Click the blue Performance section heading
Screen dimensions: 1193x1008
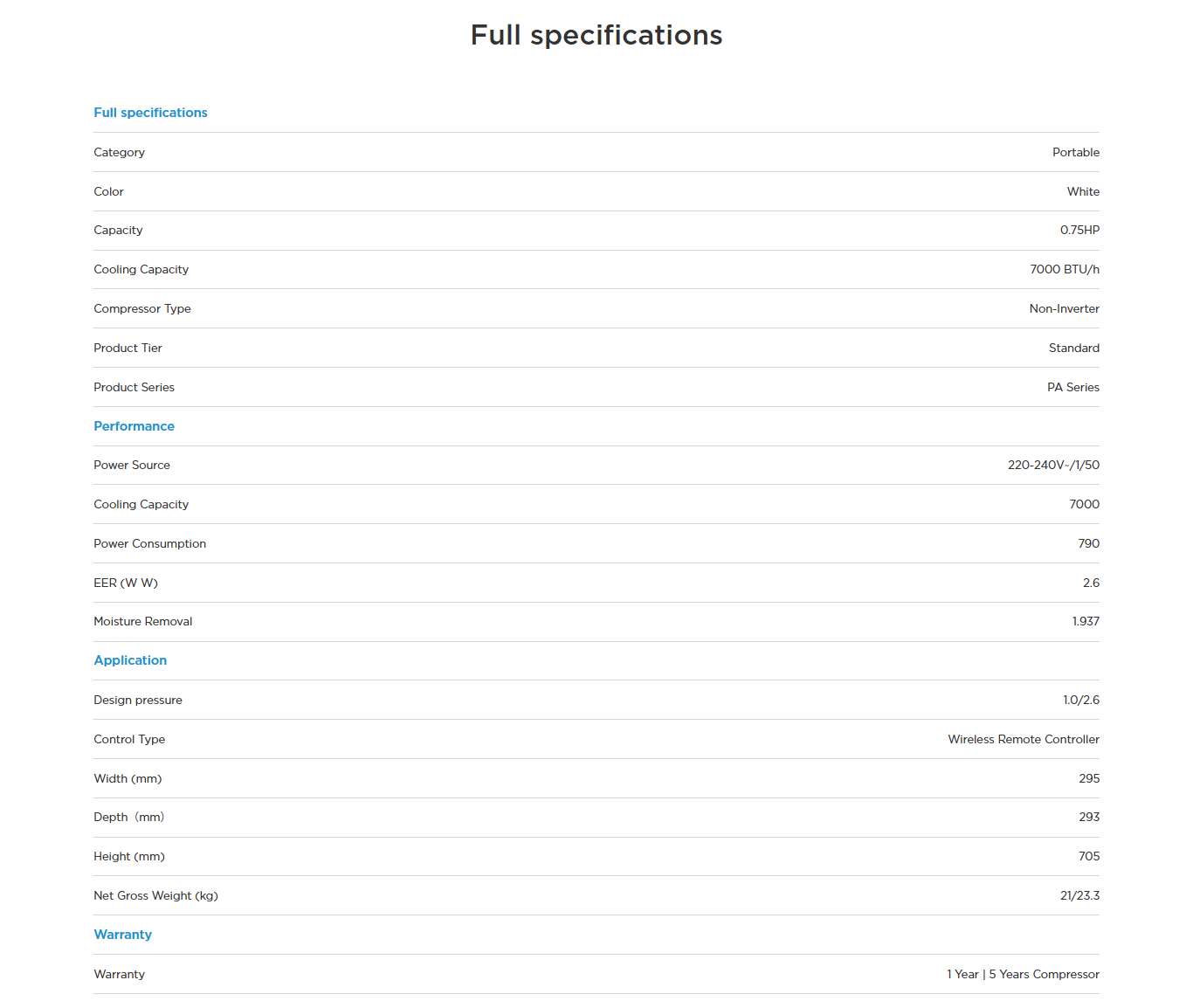tap(134, 426)
